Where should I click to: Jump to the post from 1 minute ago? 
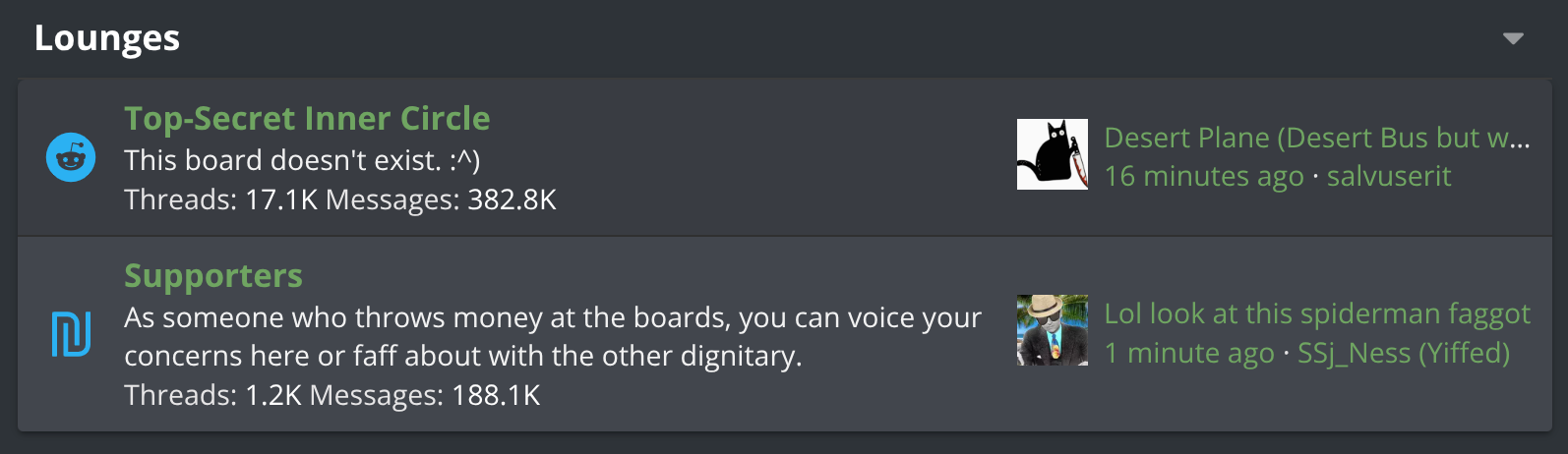pos(1189,353)
